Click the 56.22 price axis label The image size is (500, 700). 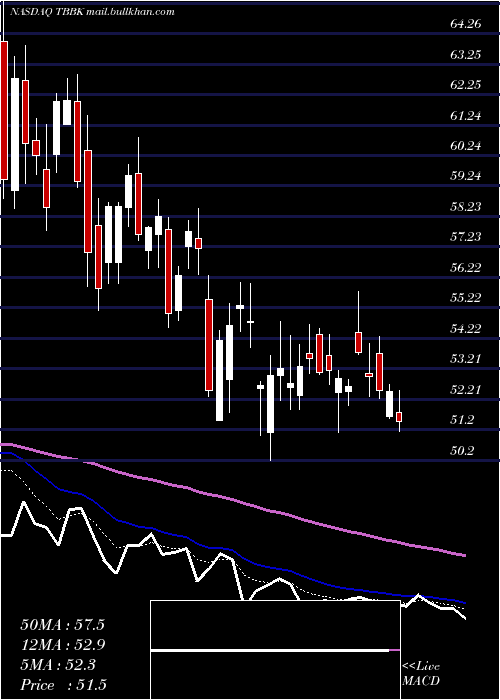(x=466, y=267)
